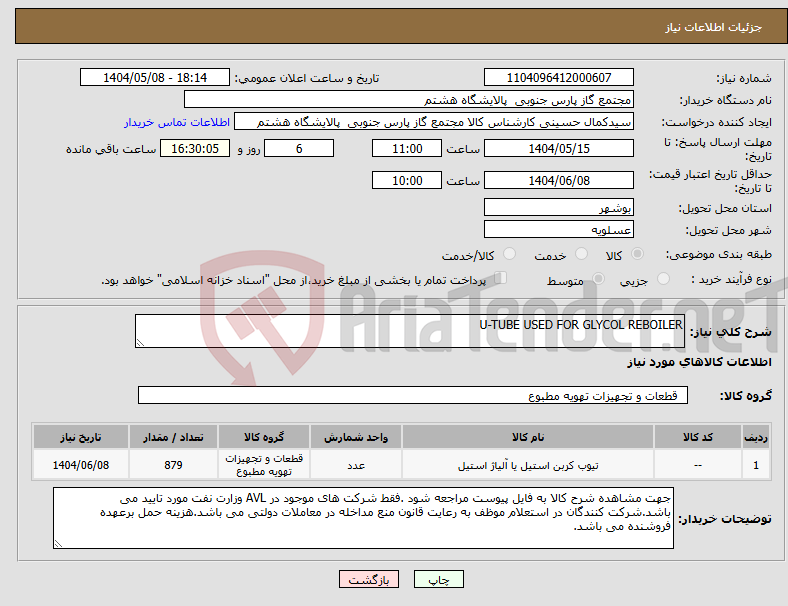Click the price validity date 1404/06/08 field

(x=558, y=180)
